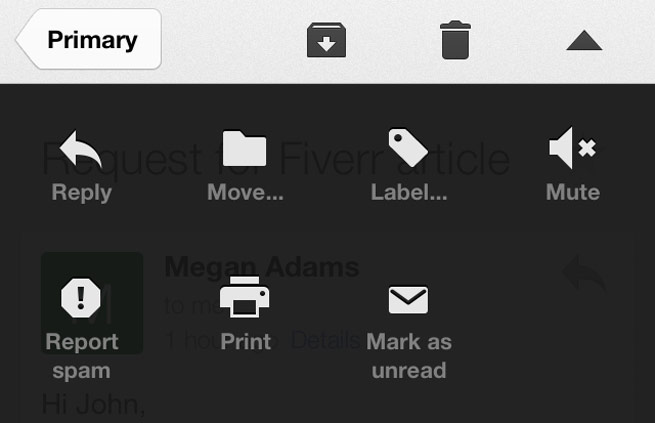The height and width of the screenshot is (423, 655).
Task: Tap the sender avatar thumbnail
Action: tap(92, 303)
